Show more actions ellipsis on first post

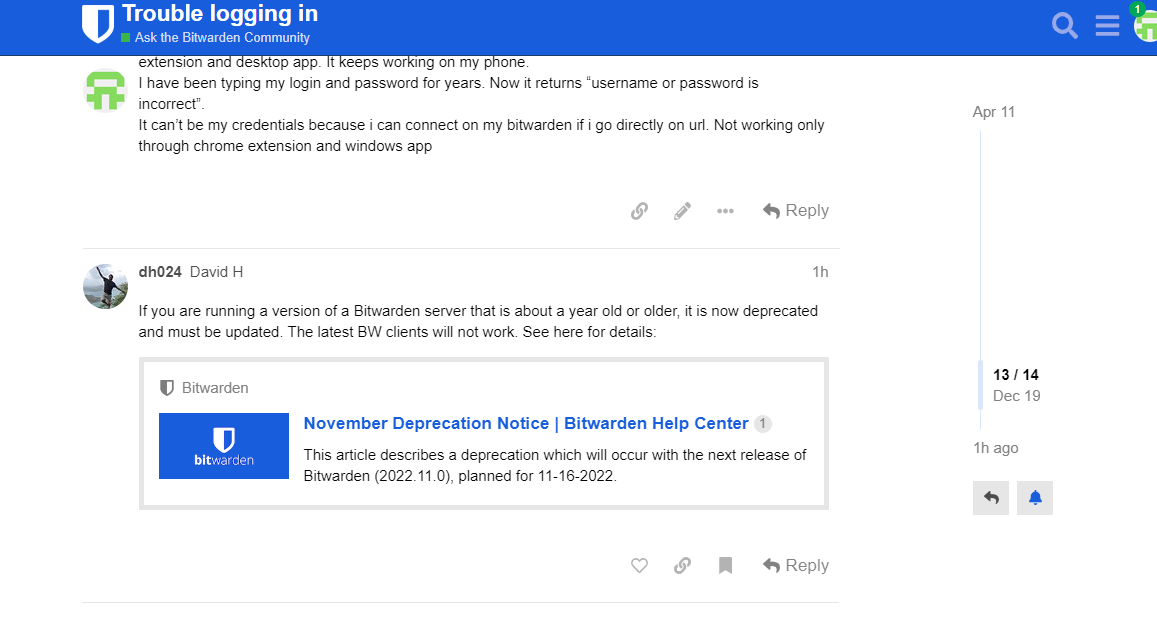[x=725, y=211]
